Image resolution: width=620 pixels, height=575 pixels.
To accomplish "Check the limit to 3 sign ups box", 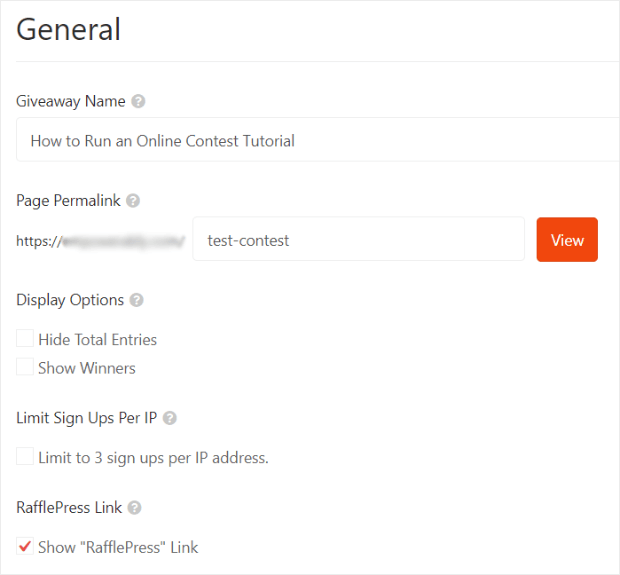I will click(x=25, y=456).
